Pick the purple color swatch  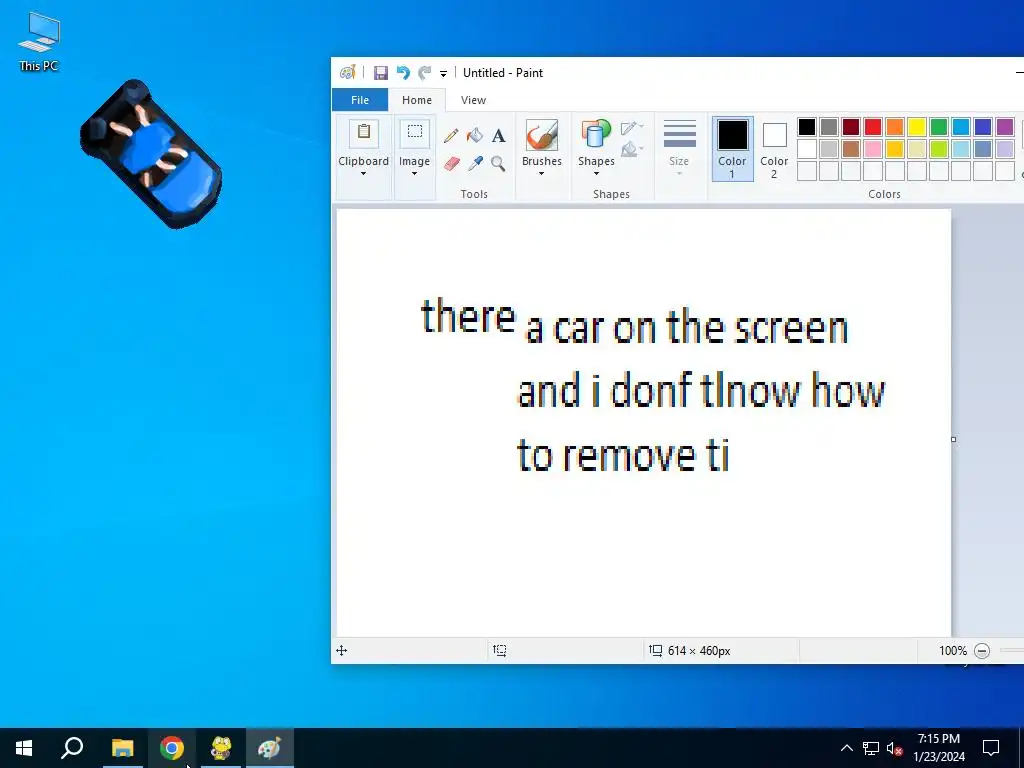click(1004, 127)
